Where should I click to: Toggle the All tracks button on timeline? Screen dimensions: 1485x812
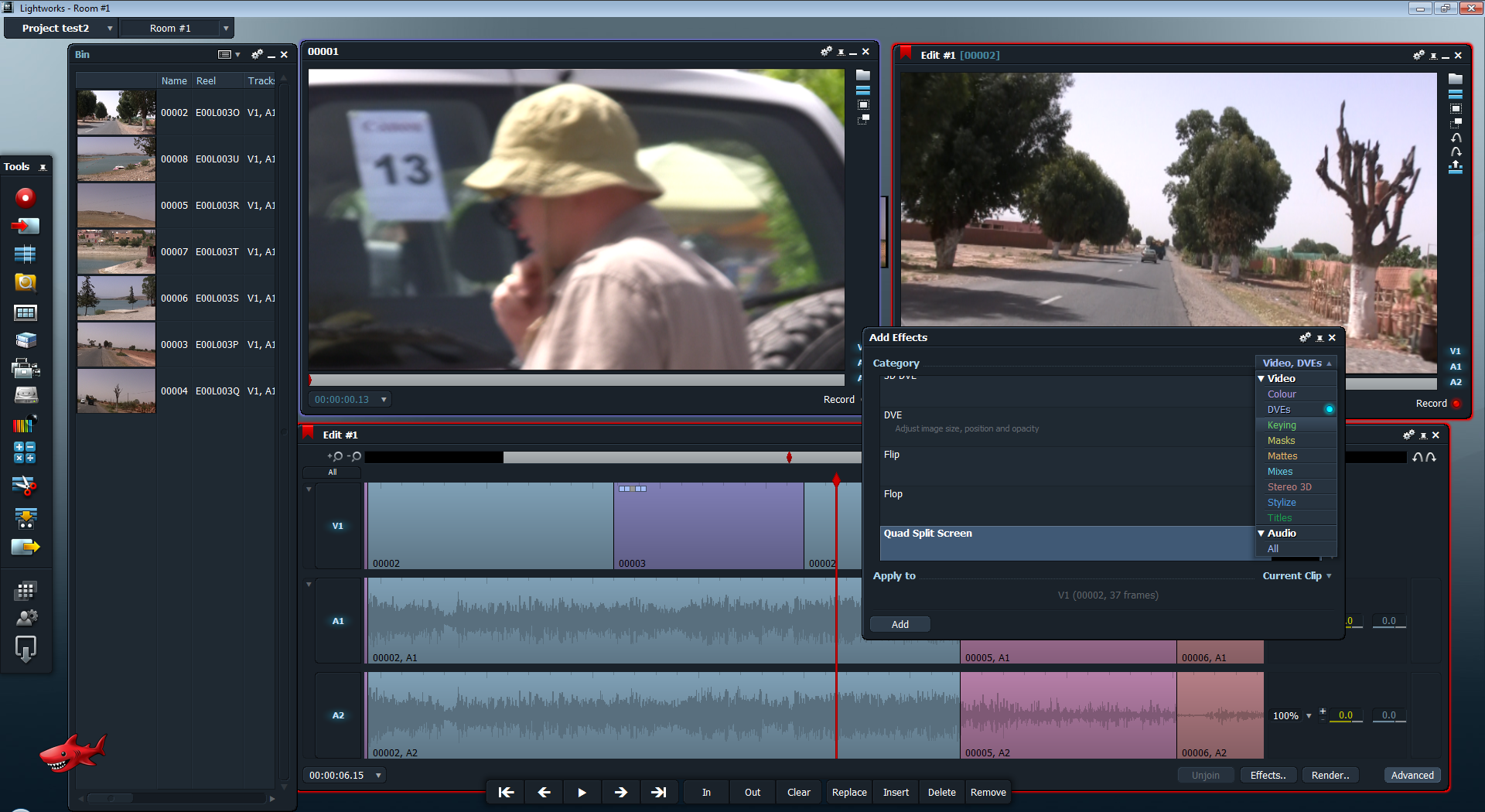[x=333, y=472]
